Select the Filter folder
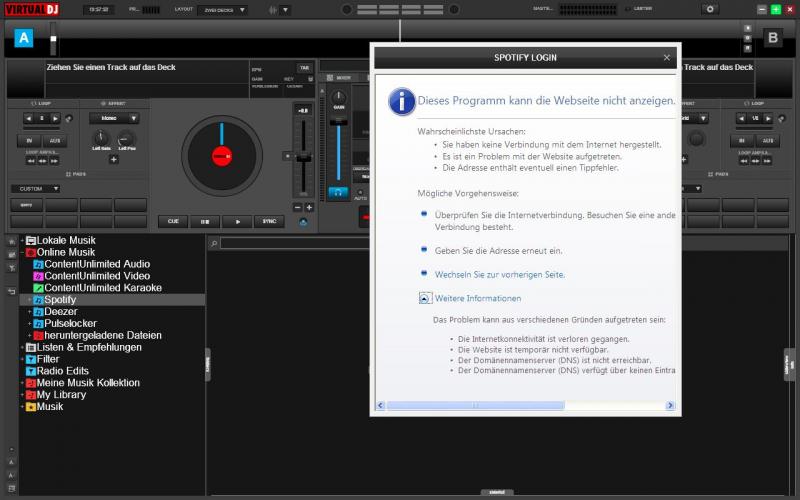This screenshot has width=800, height=500. coord(42,359)
